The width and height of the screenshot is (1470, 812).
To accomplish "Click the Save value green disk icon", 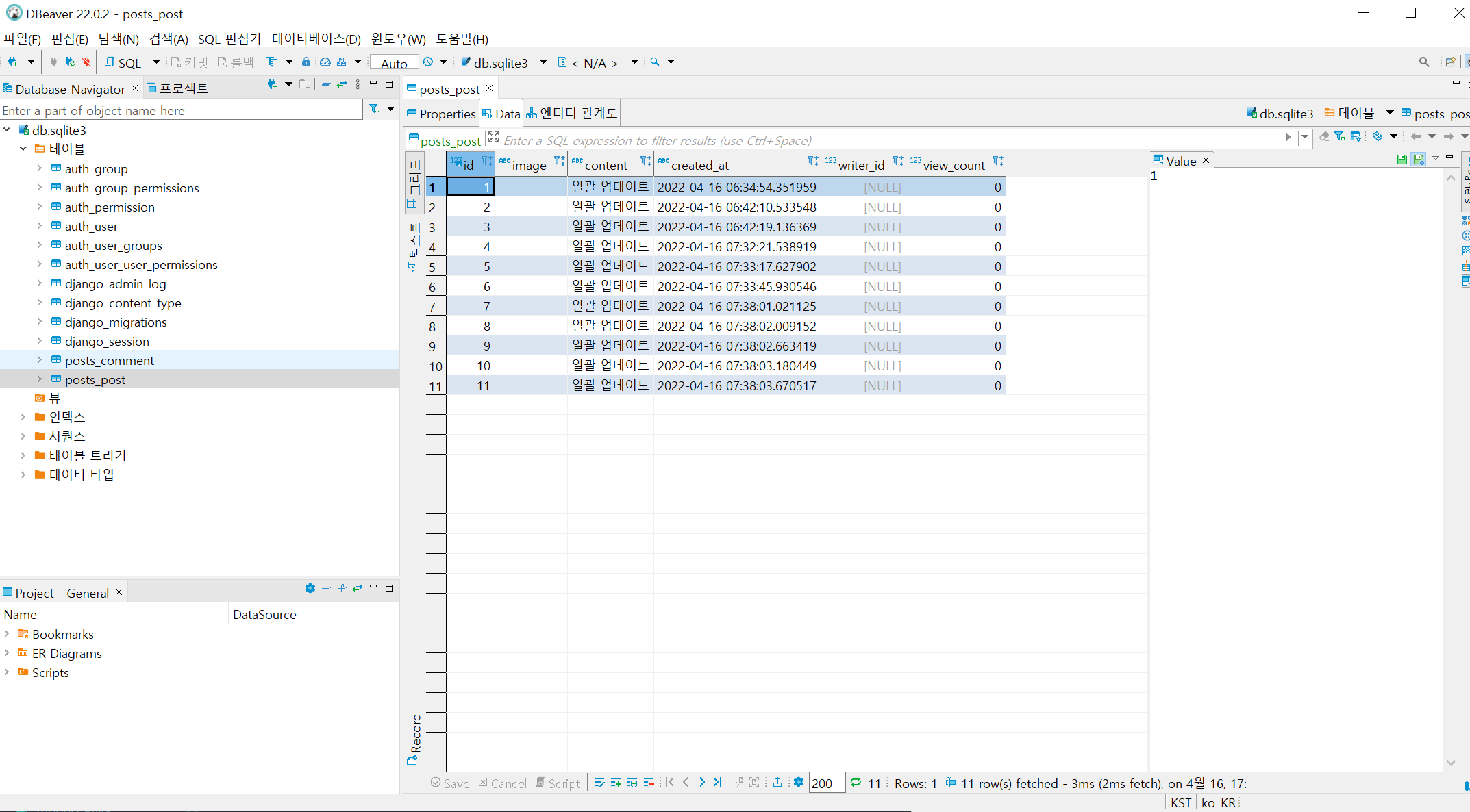I will pyautogui.click(x=1402, y=160).
